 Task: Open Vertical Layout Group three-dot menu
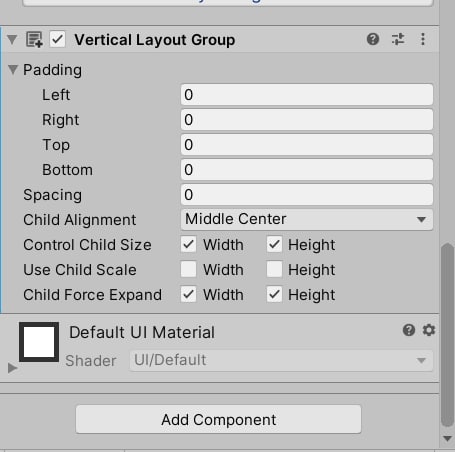click(423, 39)
